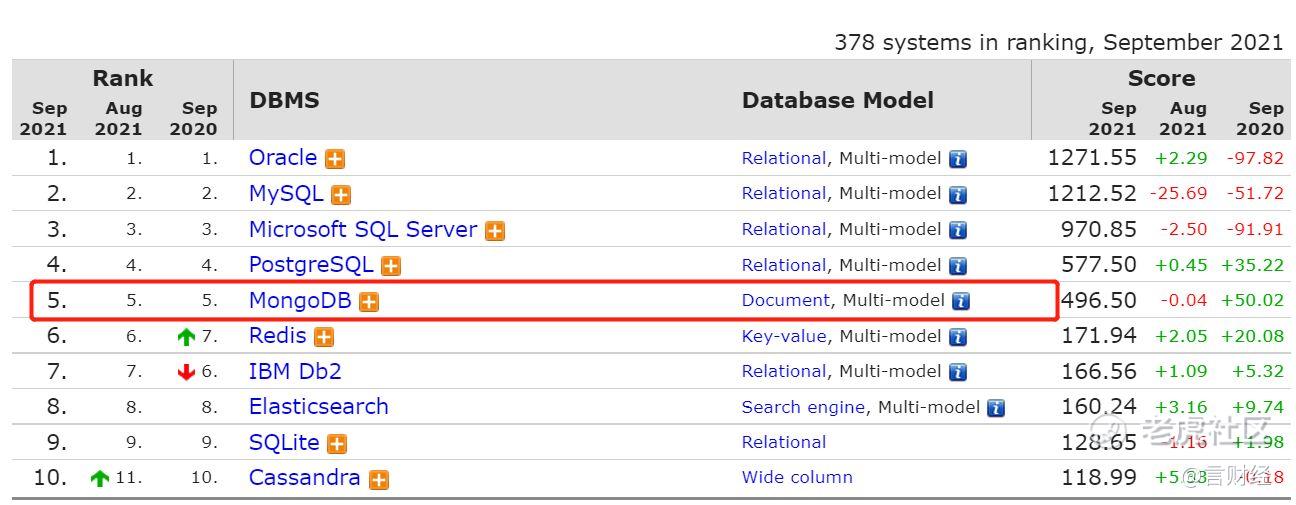Click the info icon in IBM Db2's row

pyautogui.click(x=958, y=372)
